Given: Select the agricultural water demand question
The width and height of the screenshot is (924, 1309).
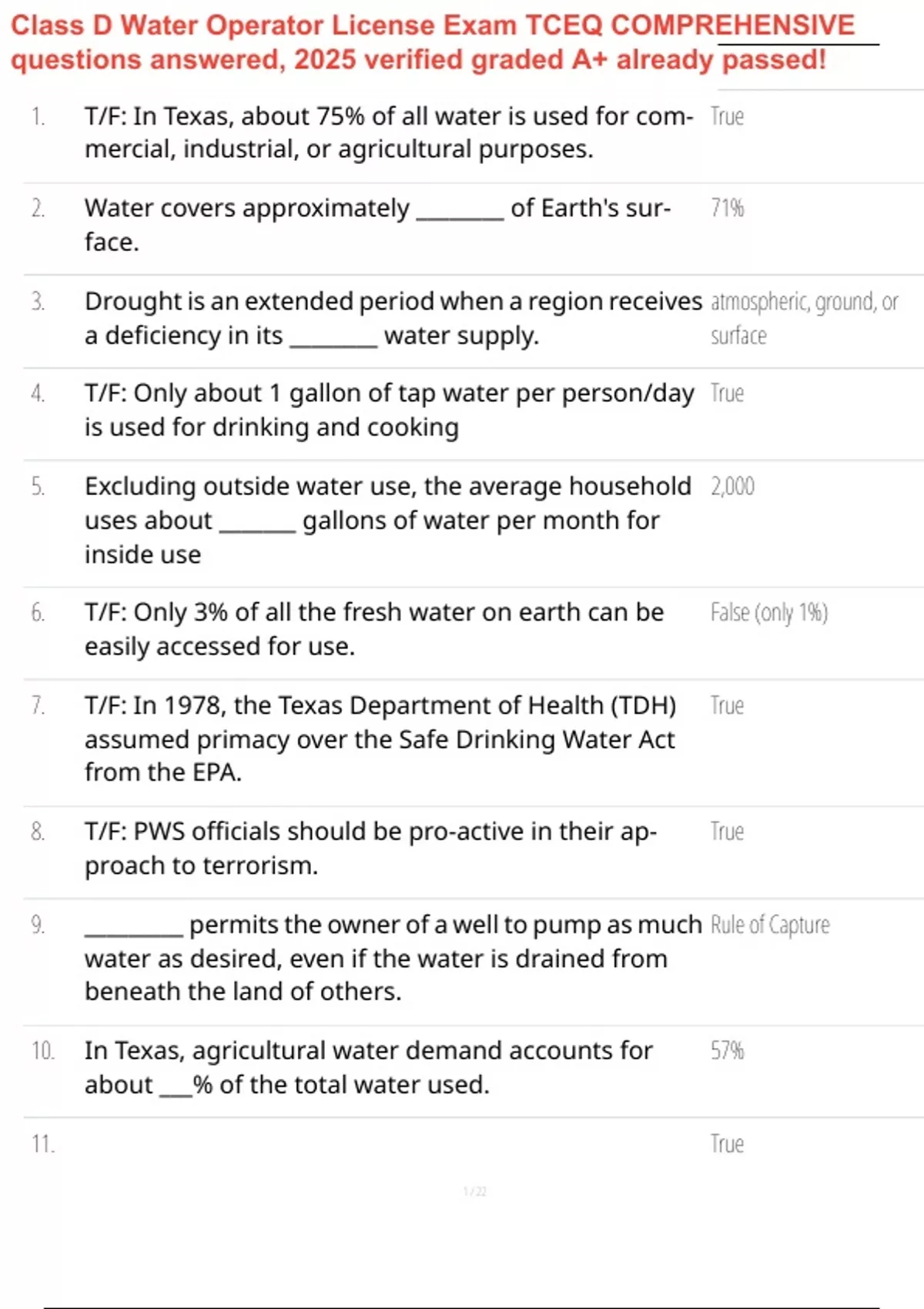Looking at the screenshot, I should pos(368,1067).
